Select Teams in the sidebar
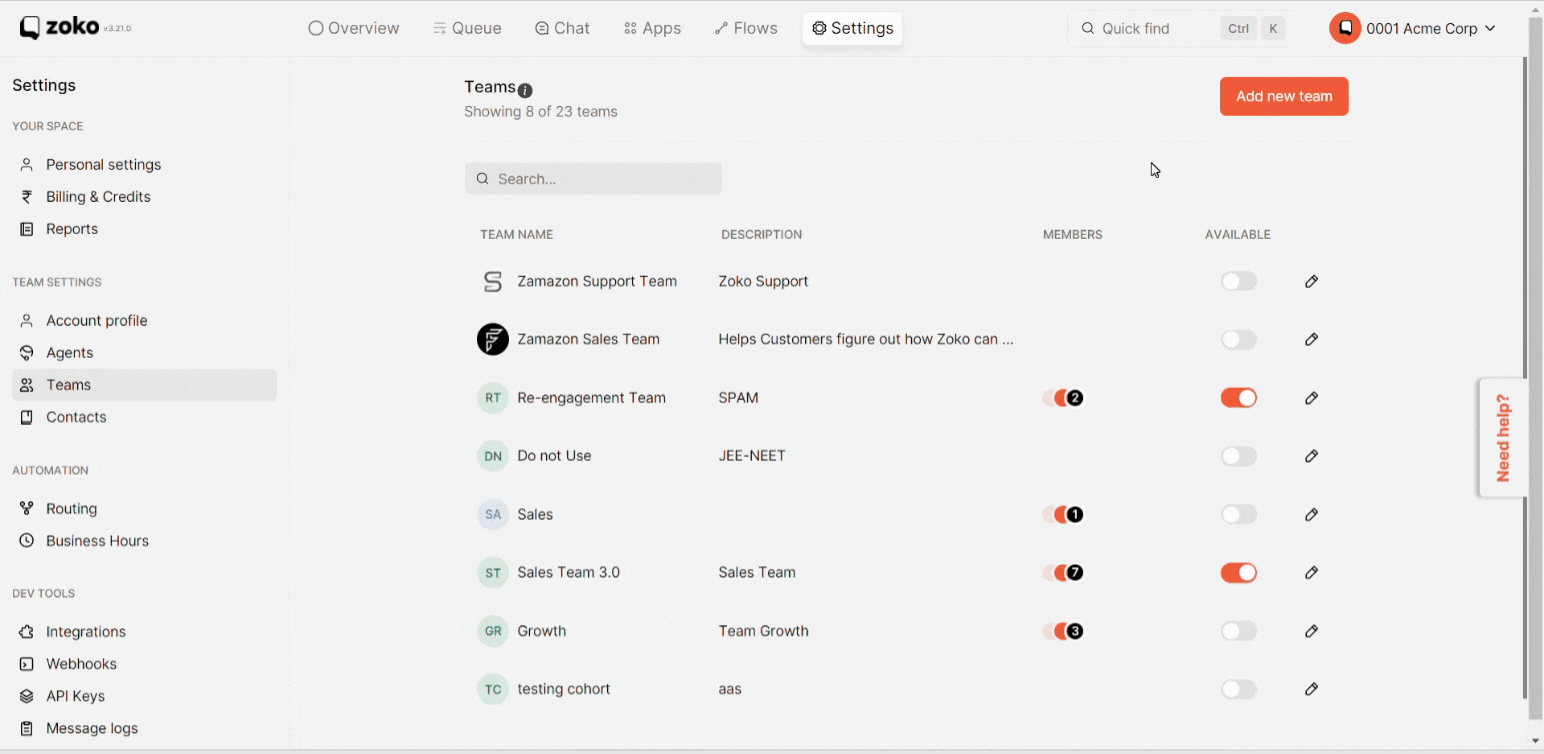The image size is (1544, 754). point(144,385)
